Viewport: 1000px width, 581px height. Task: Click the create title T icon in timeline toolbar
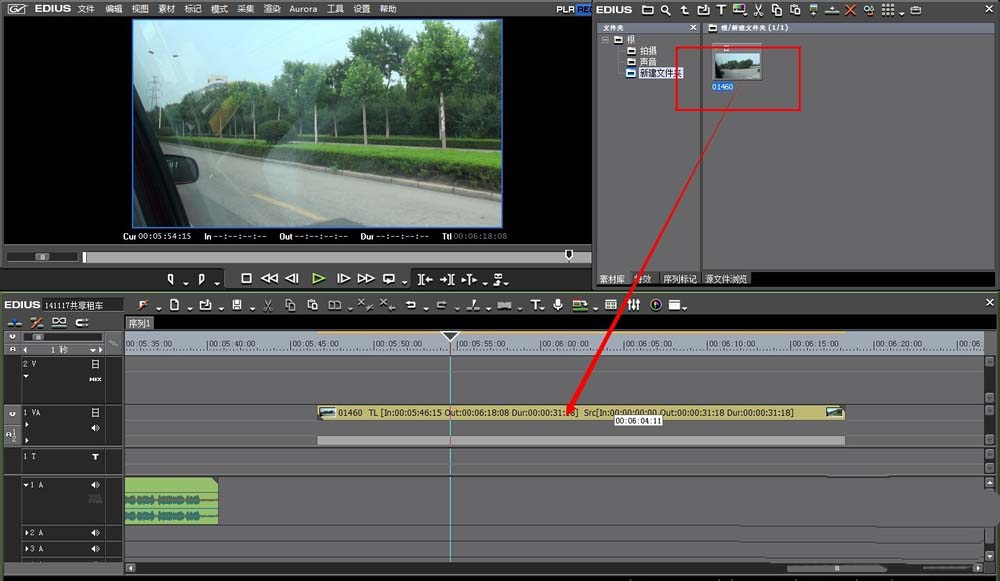535,305
